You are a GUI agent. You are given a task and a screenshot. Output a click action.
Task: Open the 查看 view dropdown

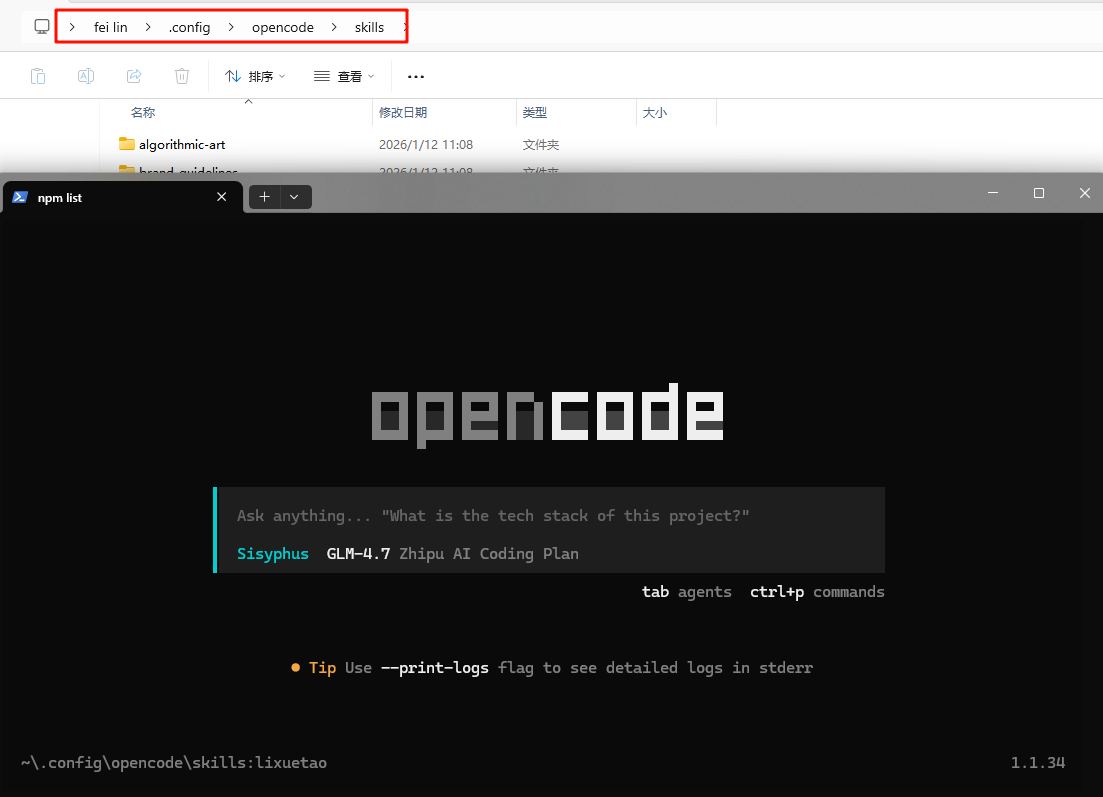tap(344, 76)
